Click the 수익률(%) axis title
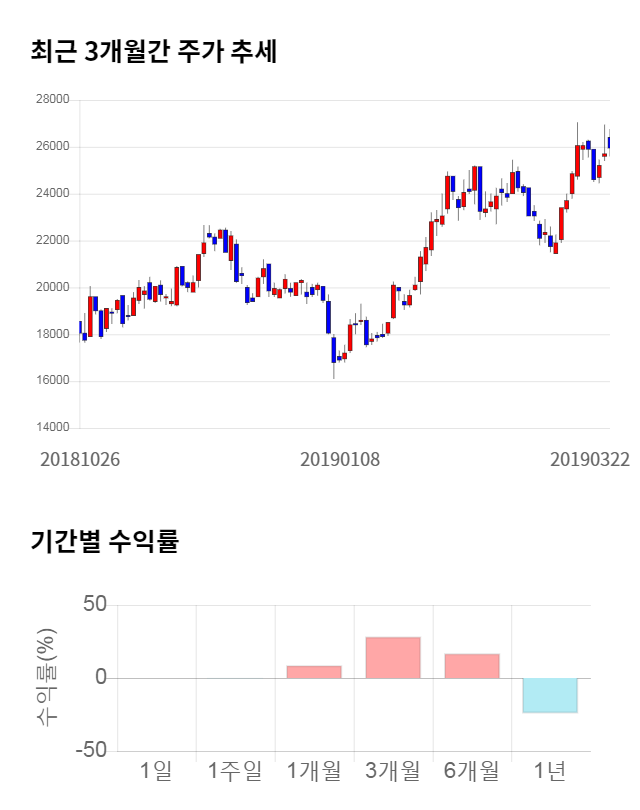The image size is (640, 810). 46,678
